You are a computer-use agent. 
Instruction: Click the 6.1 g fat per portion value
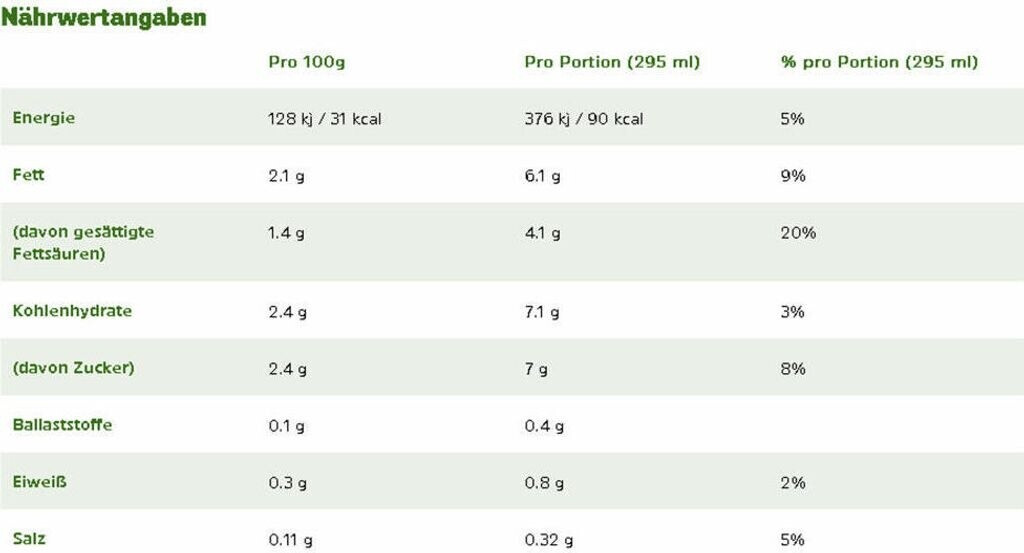pos(542,176)
